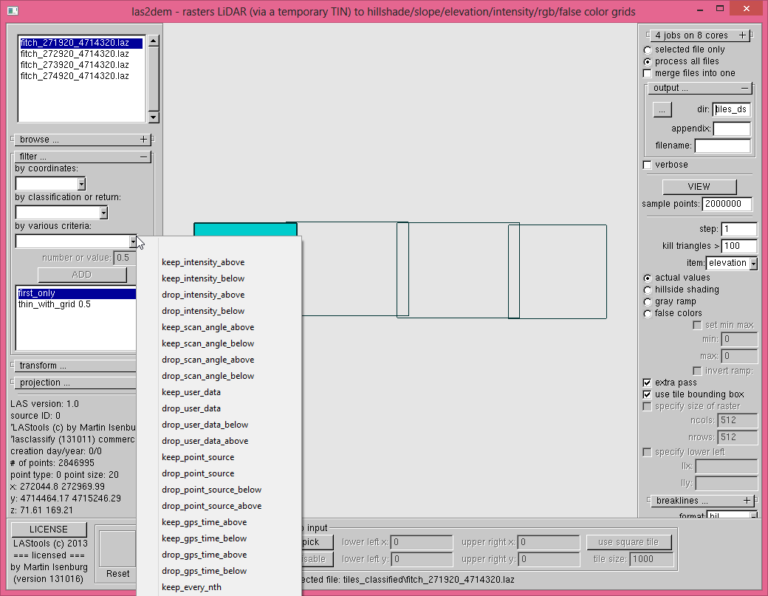Enable the verbose checkbox
The image size is (768, 596).
click(x=647, y=165)
